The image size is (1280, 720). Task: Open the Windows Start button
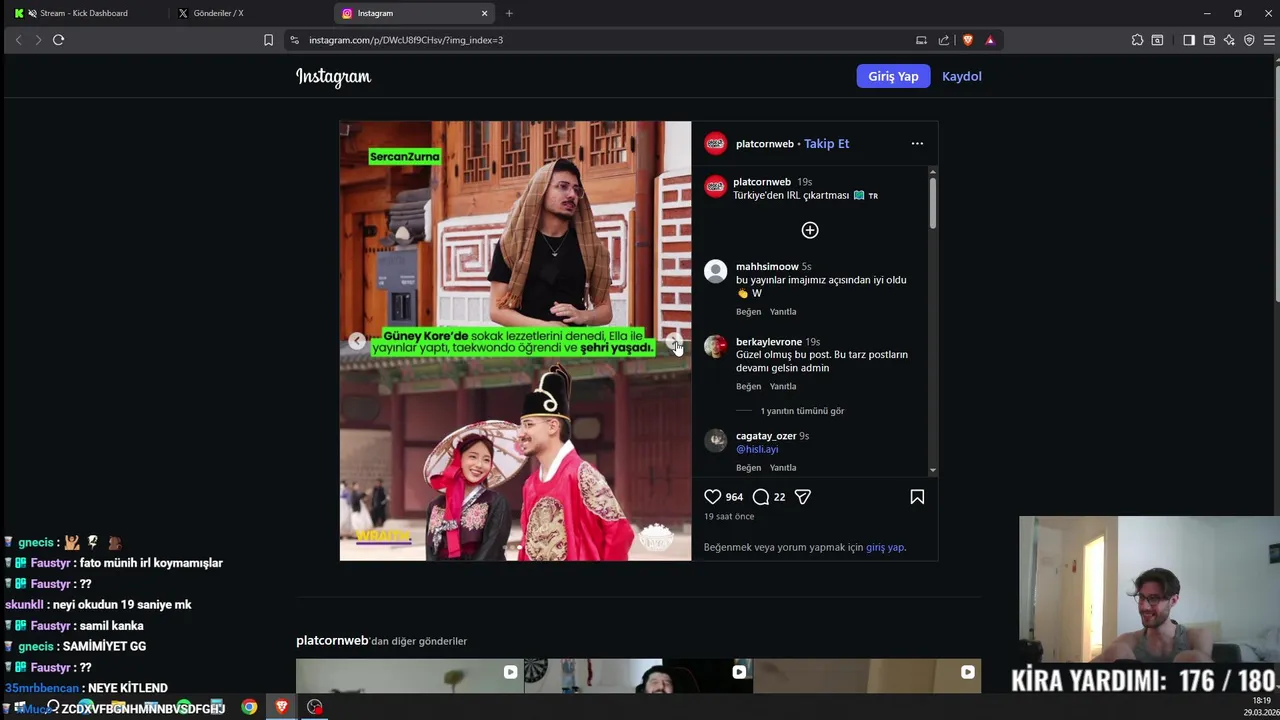tap(19, 707)
